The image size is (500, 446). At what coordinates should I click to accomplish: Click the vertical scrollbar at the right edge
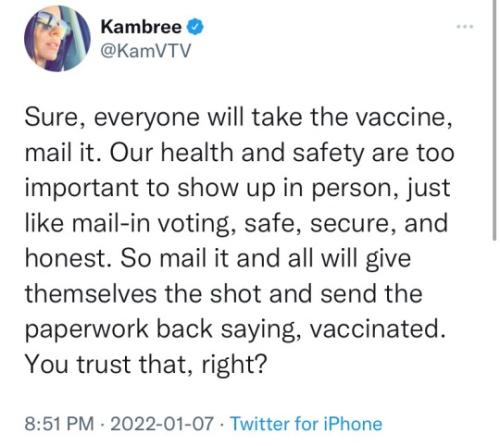pyautogui.click(x=494, y=120)
